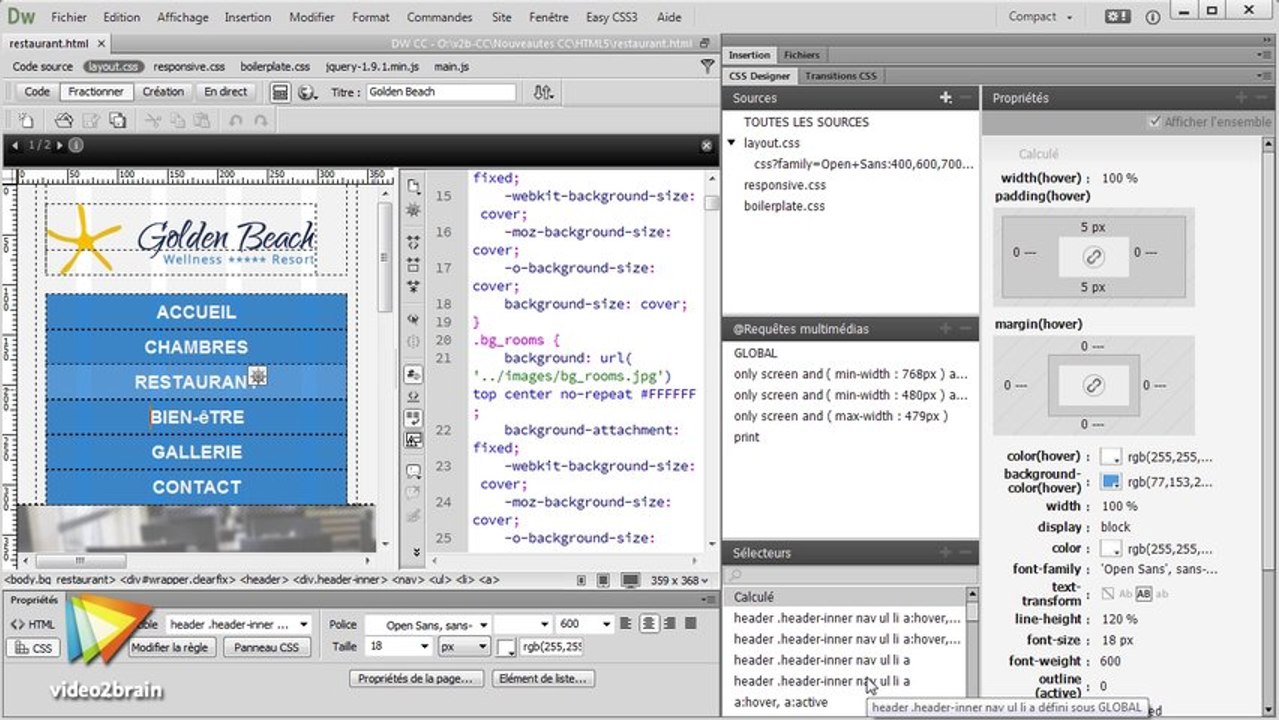Switch to the Transitions CSS tab

pos(840,76)
